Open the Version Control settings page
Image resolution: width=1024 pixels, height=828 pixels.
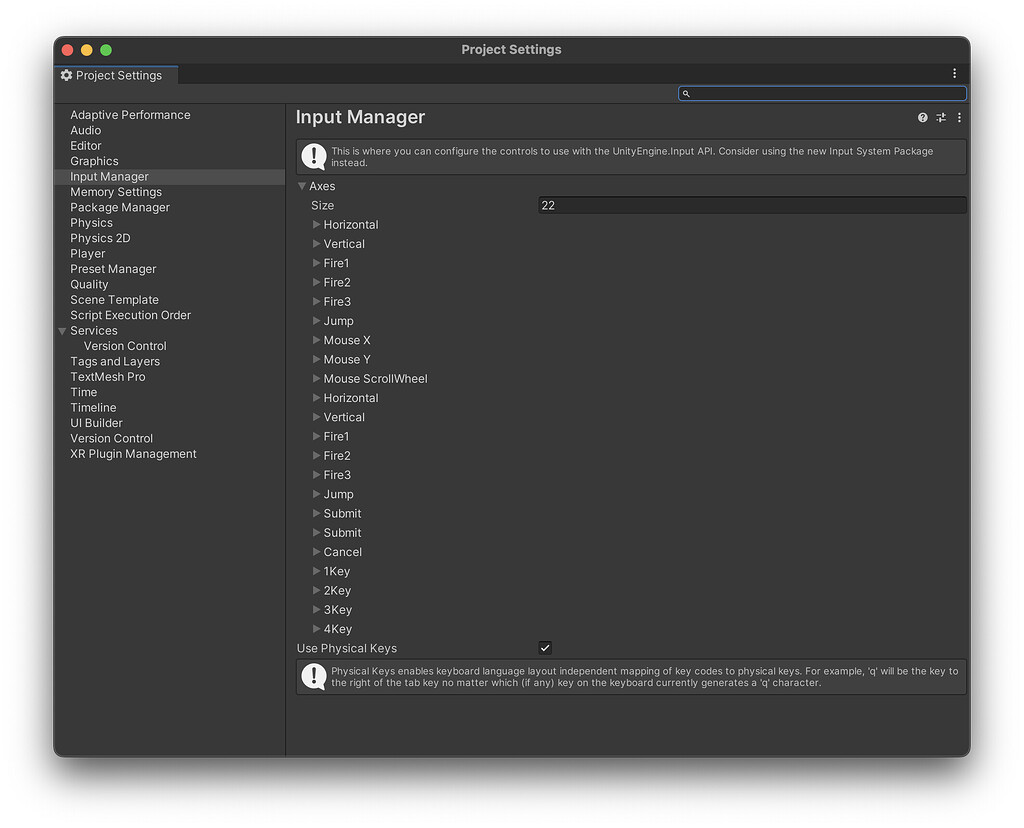111,438
